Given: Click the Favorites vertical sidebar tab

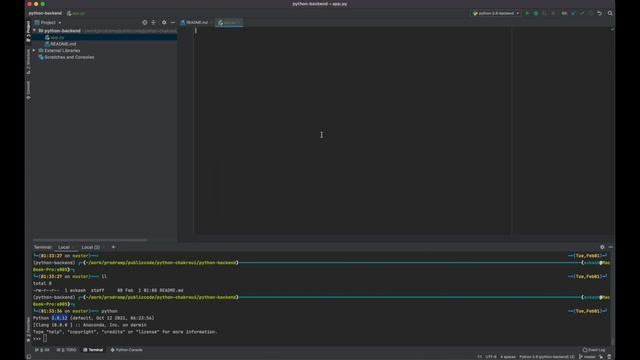Looking at the screenshot, I should (x=28, y=329).
